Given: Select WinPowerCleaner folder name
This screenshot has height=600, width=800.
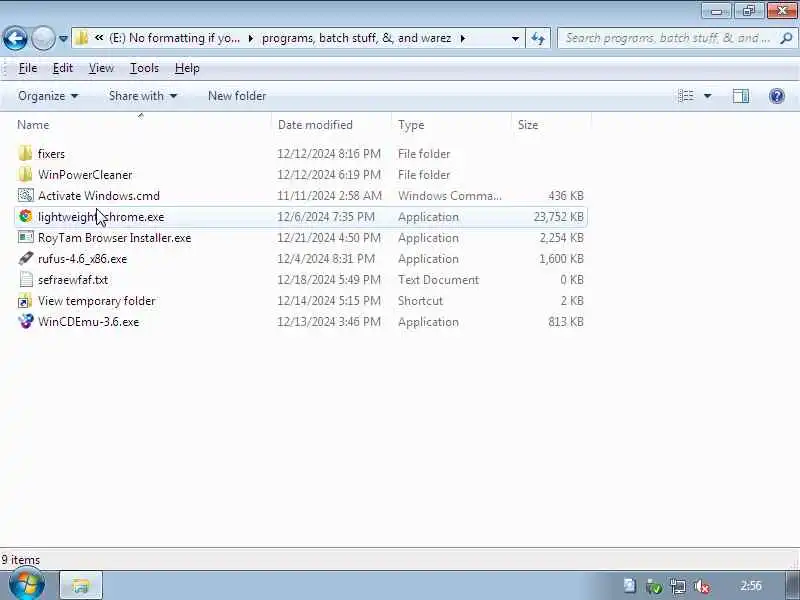Looking at the screenshot, I should (85, 174).
